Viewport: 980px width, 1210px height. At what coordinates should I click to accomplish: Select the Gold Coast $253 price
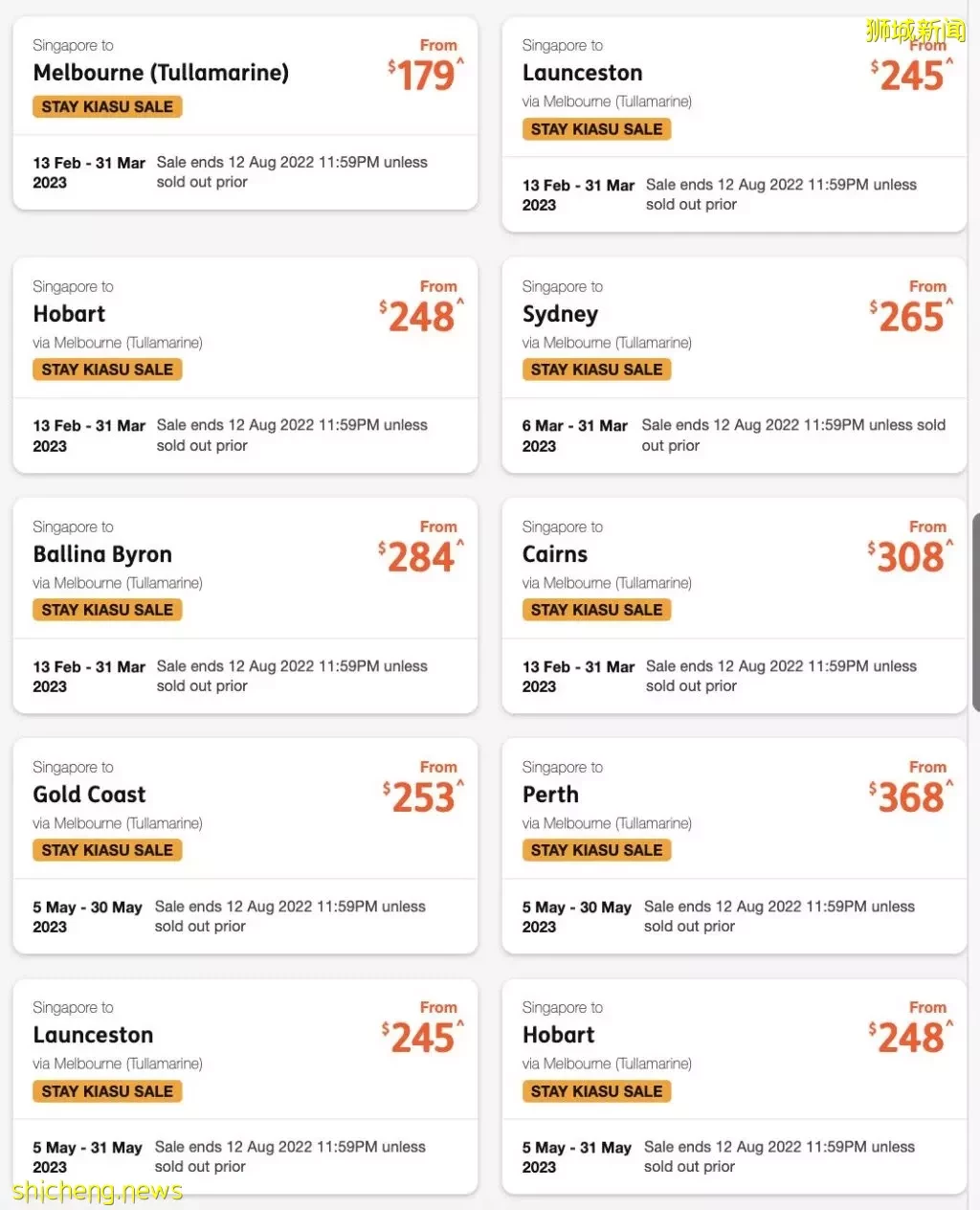coord(422,797)
